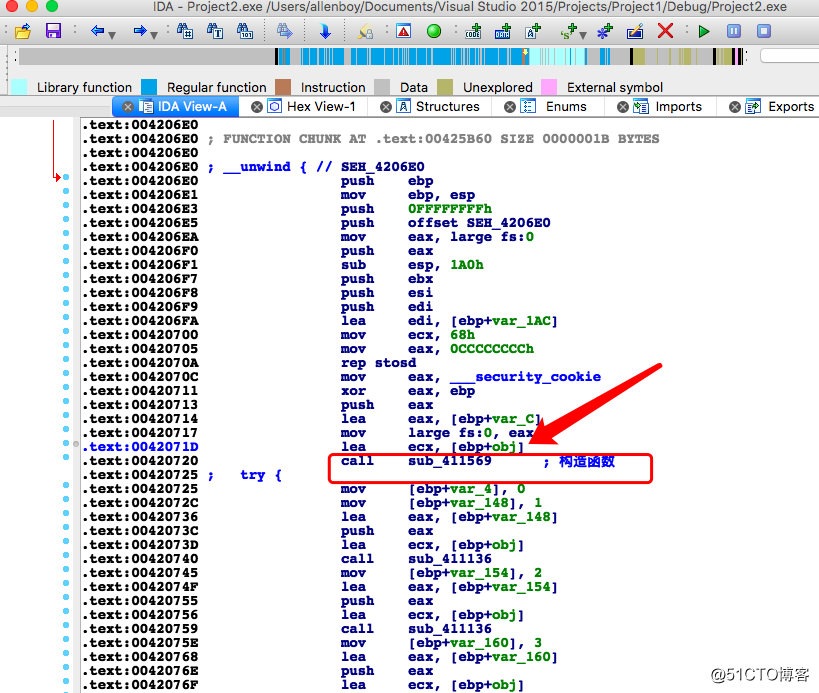Click the binoculars text search icon
This screenshot has height=693, width=819.
pos(215,31)
